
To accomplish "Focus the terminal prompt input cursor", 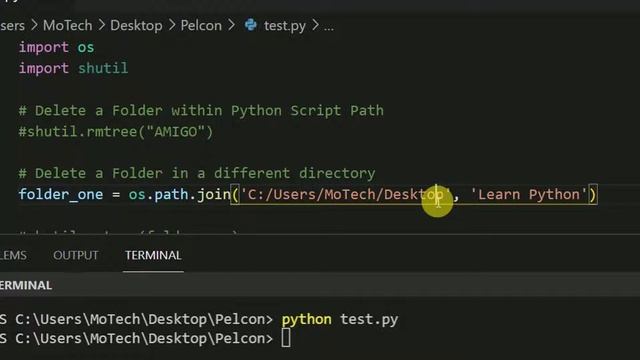I will tap(286, 338).
